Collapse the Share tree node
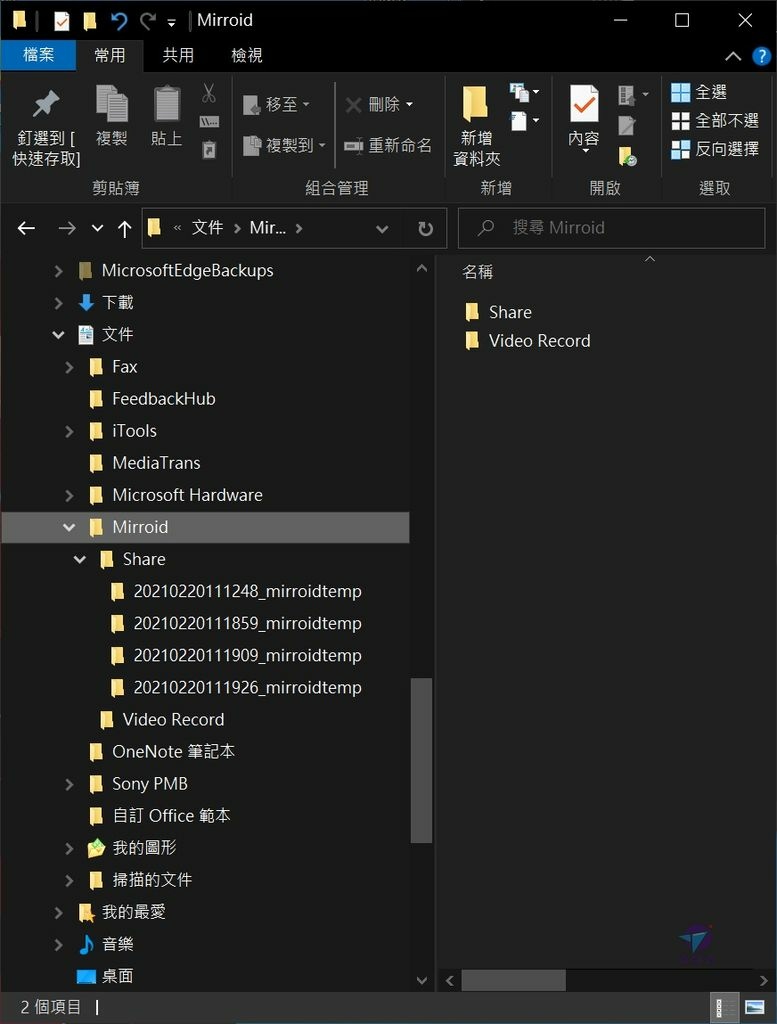 click(80, 559)
